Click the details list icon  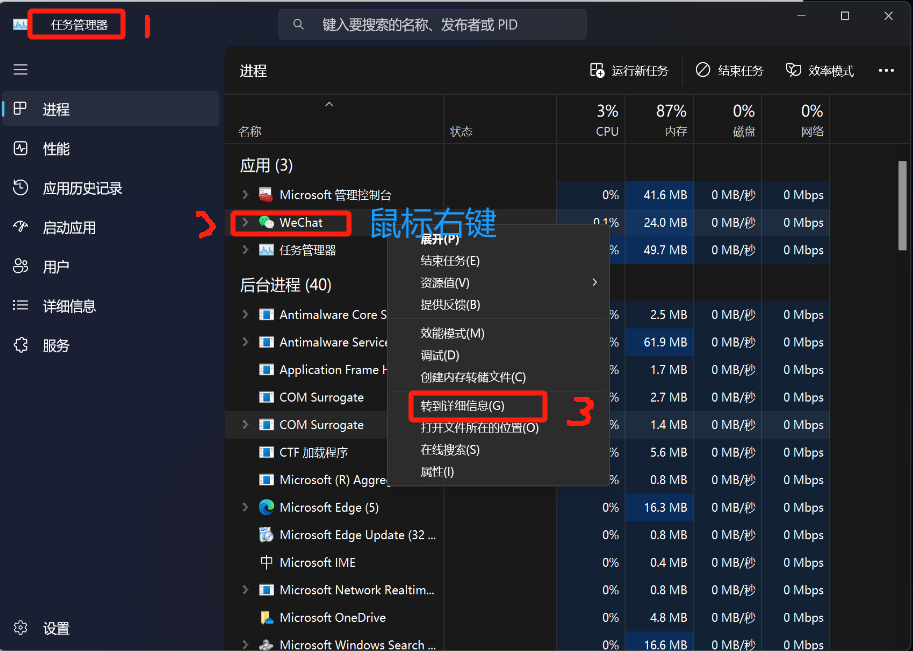20,305
